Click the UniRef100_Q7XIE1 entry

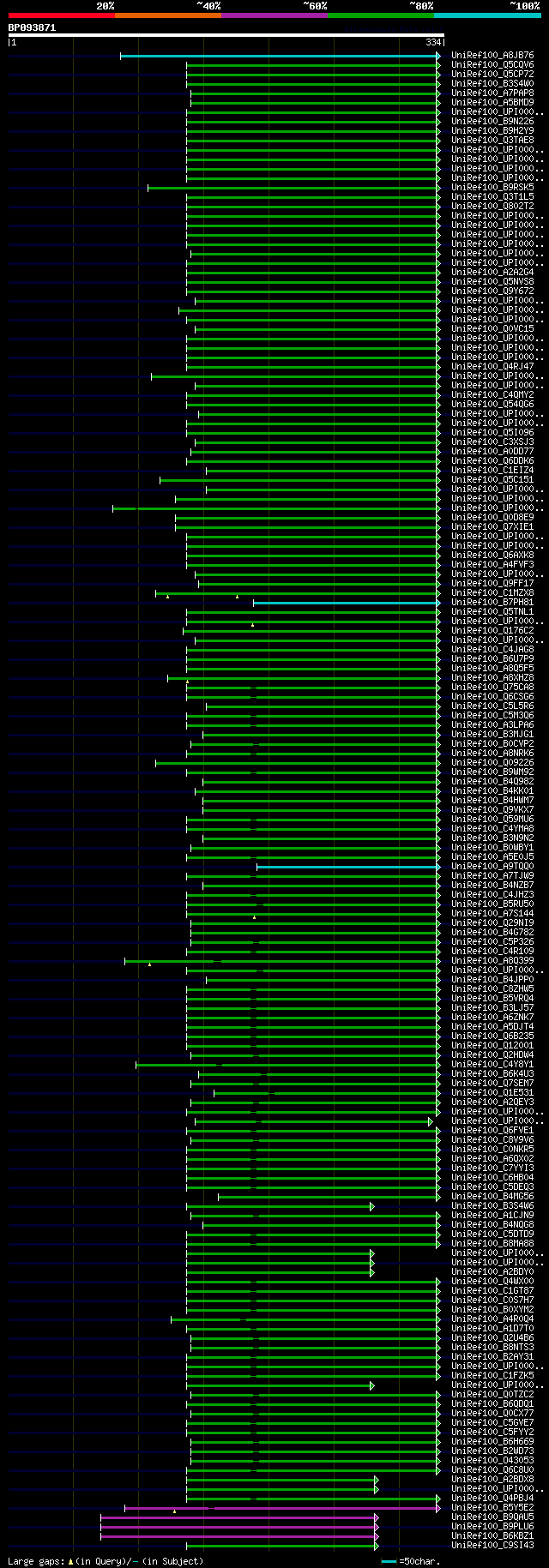pyautogui.click(x=492, y=527)
